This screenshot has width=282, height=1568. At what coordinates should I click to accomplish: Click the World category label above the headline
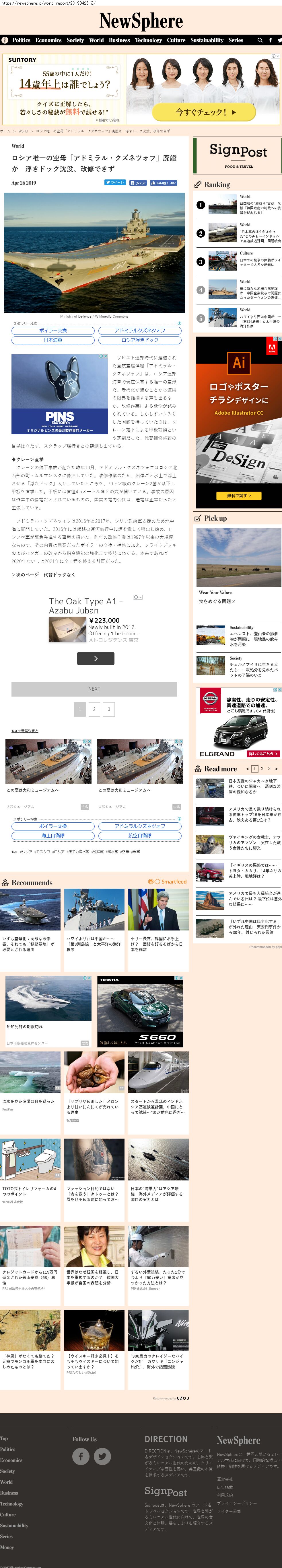[x=18, y=146]
